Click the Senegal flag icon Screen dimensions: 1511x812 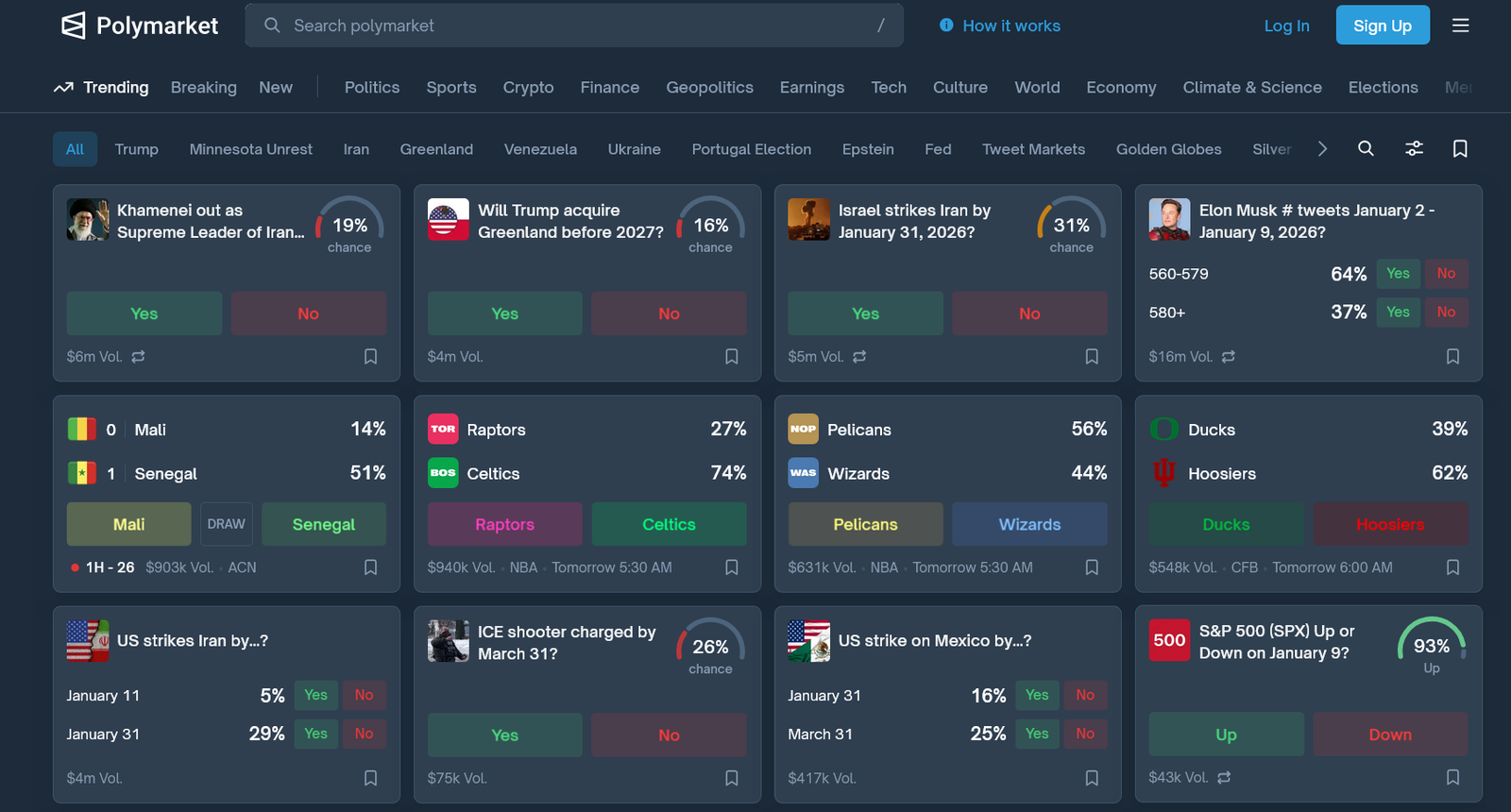pyautogui.click(x=82, y=473)
